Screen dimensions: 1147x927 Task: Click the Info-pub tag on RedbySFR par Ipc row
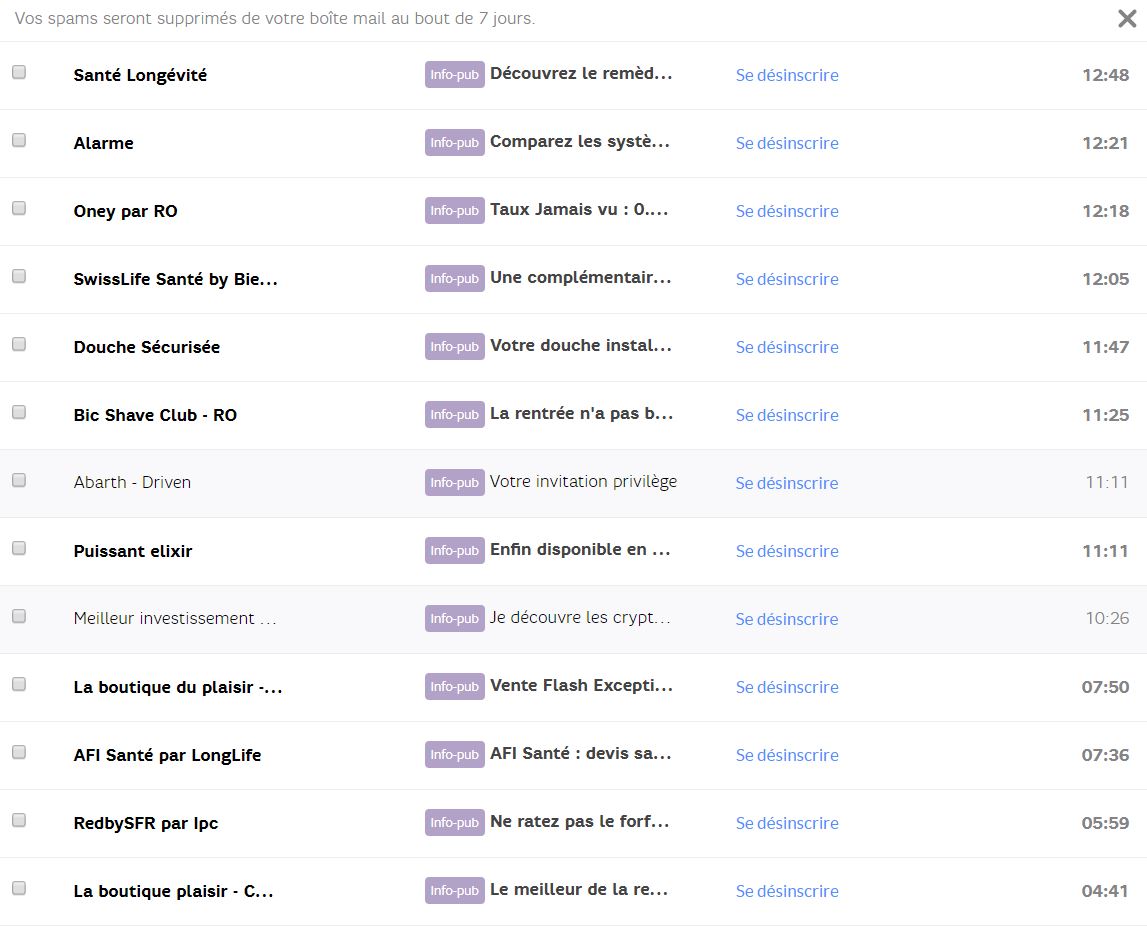coord(454,822)
